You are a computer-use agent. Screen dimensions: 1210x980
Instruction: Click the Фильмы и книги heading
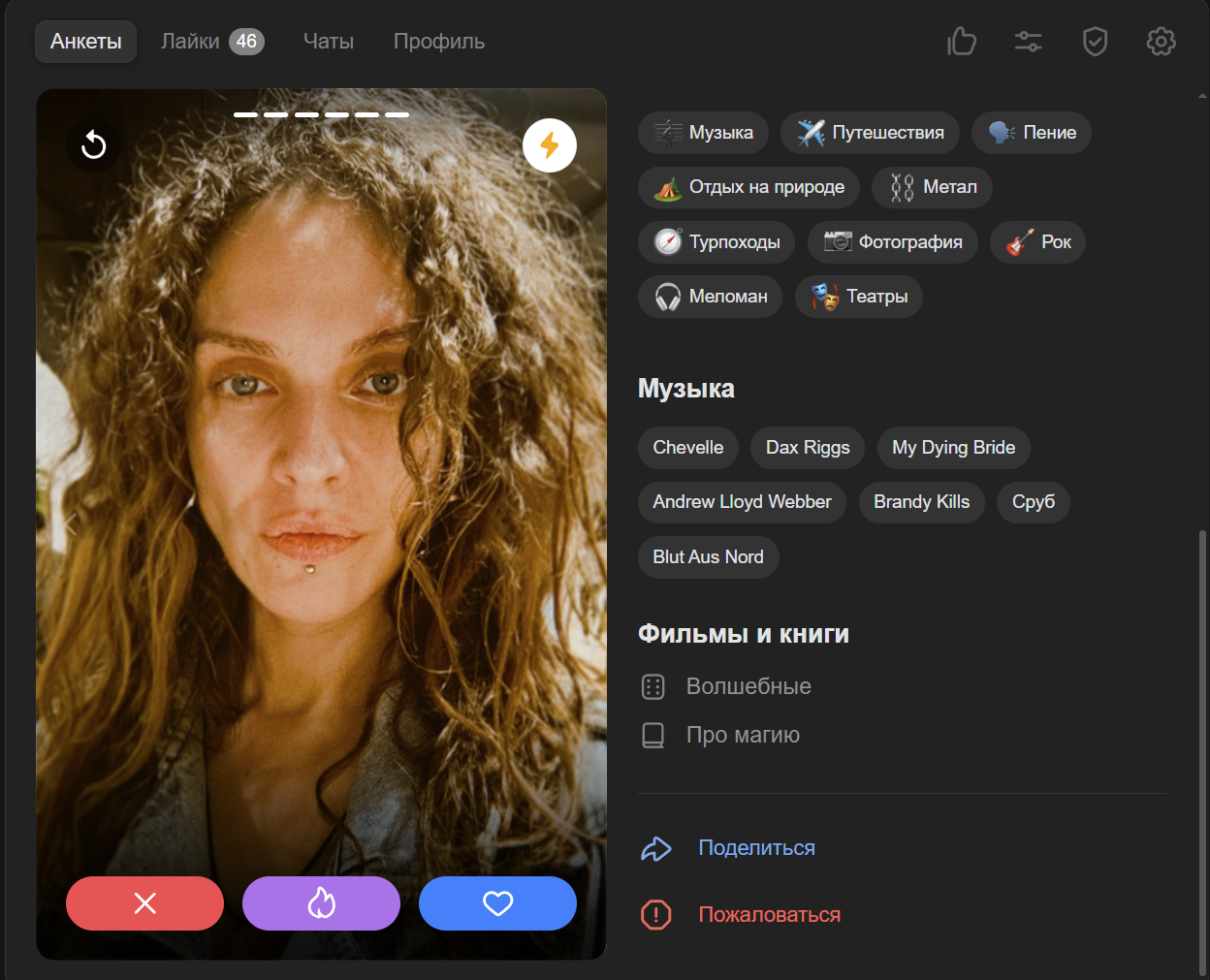744,634
